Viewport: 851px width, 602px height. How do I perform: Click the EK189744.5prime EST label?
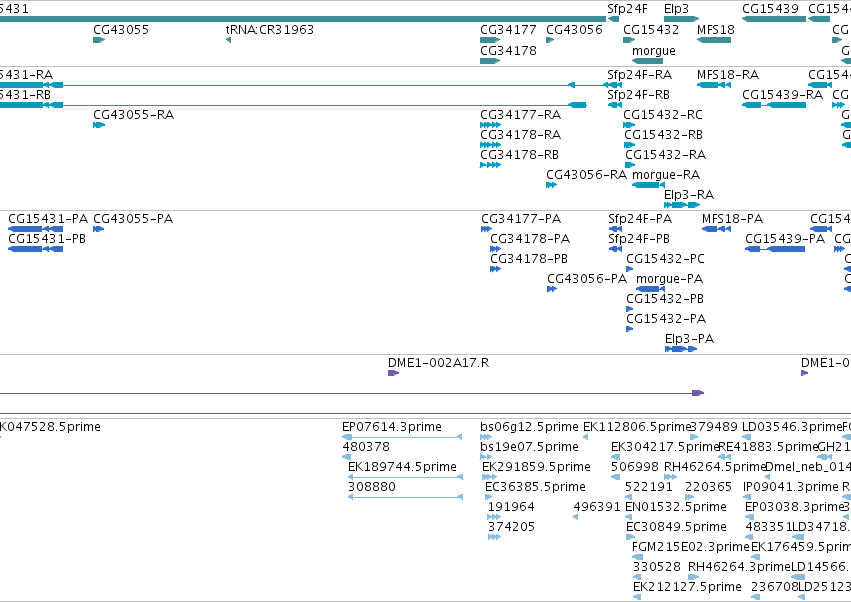[402, 467]
